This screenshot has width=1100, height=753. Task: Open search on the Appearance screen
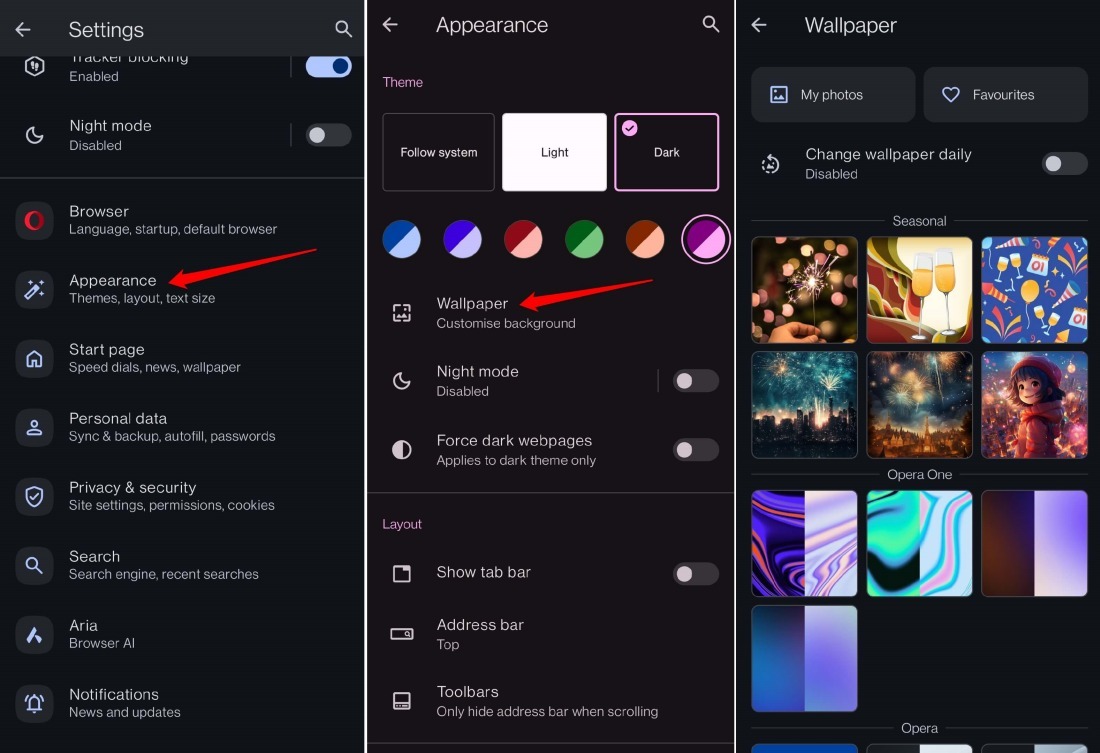point(711,25)
